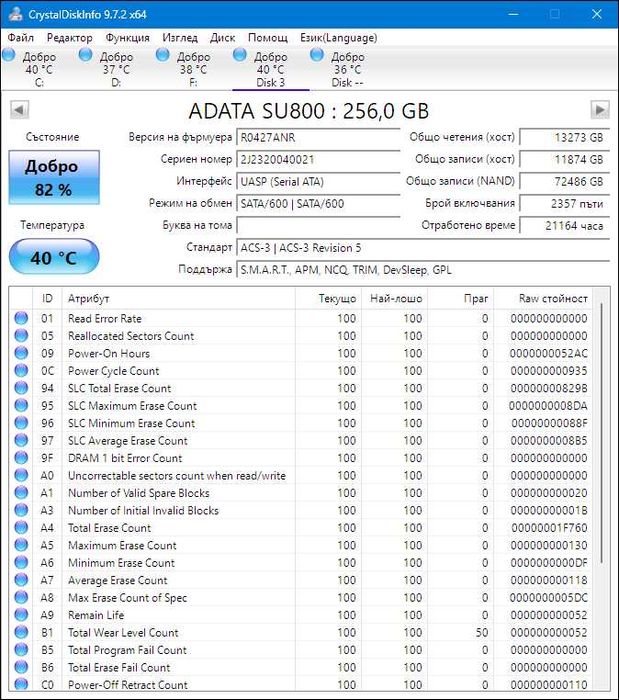Click the serial number field 2J2320040021
619x700 pixels.
pyautogui.click(x=318, y=159)
